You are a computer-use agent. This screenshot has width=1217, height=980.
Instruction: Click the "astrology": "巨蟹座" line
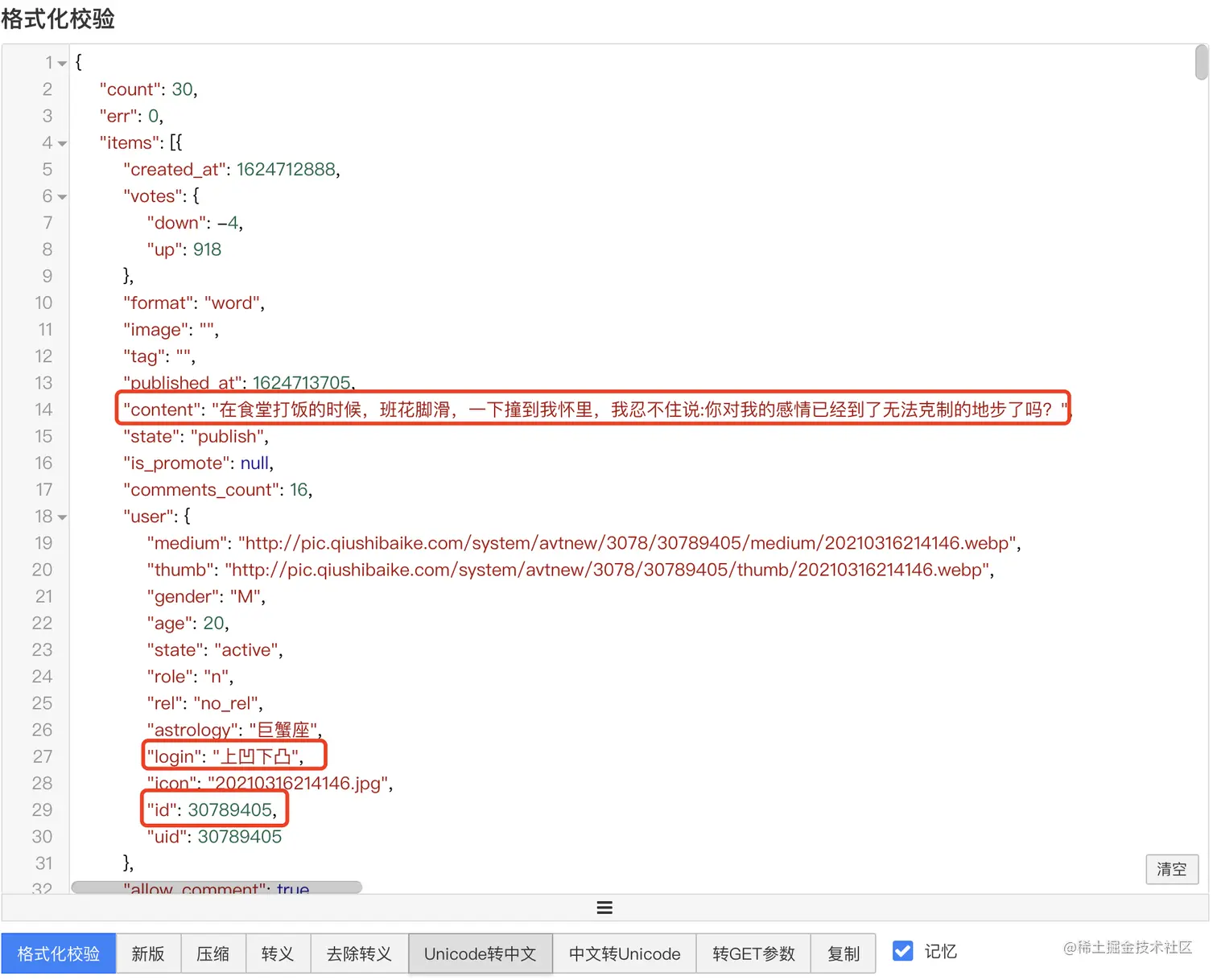[234, 730]
